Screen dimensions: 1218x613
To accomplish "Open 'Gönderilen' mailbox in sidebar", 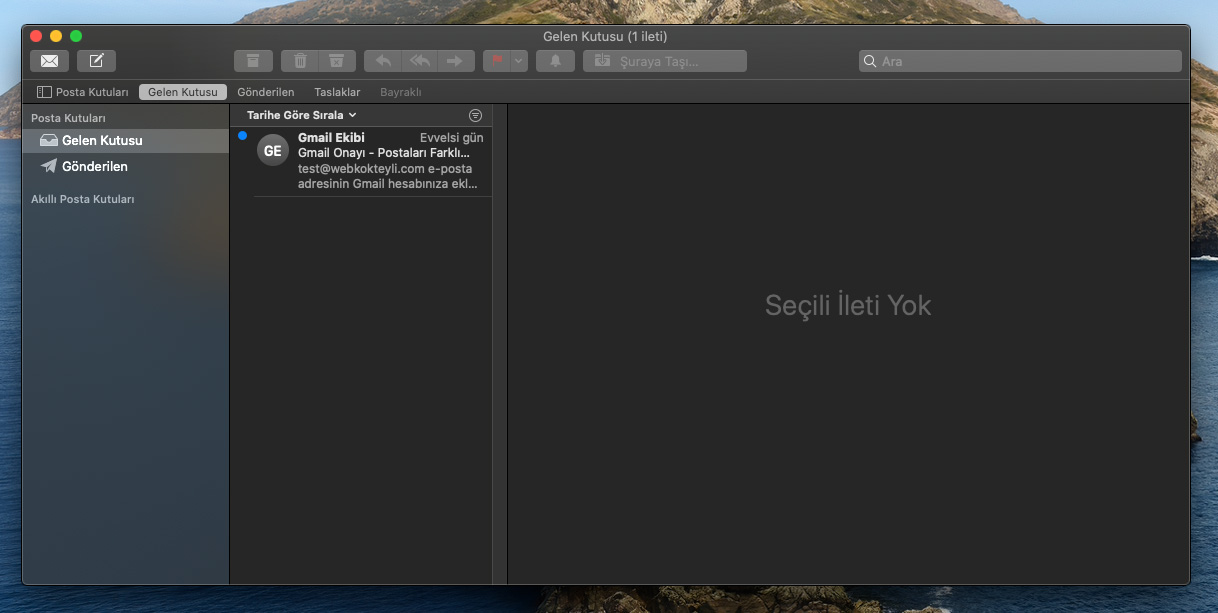I will point(126,167).
